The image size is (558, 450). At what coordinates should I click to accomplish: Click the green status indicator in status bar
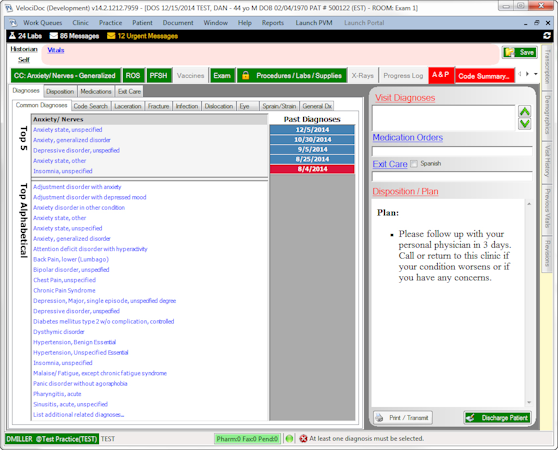tap(289, 439)
